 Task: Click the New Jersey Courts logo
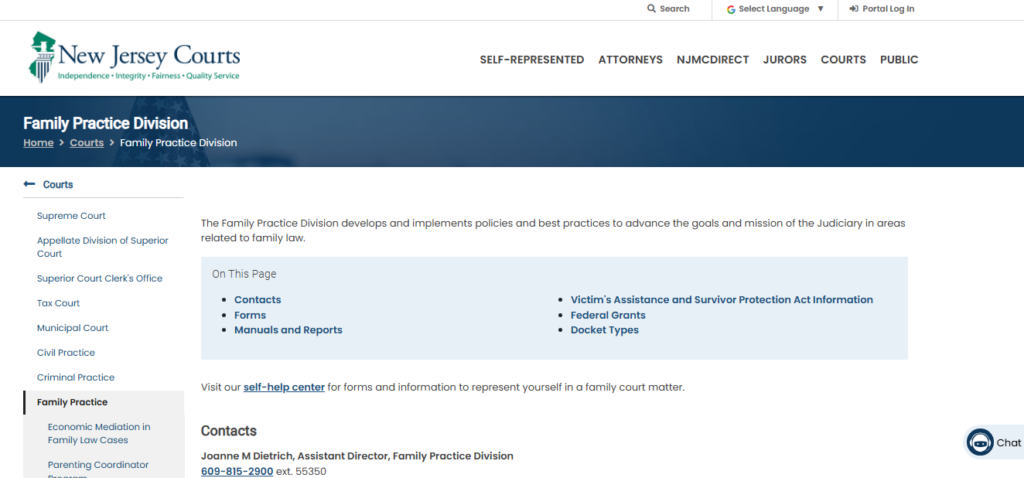point(134,57)
